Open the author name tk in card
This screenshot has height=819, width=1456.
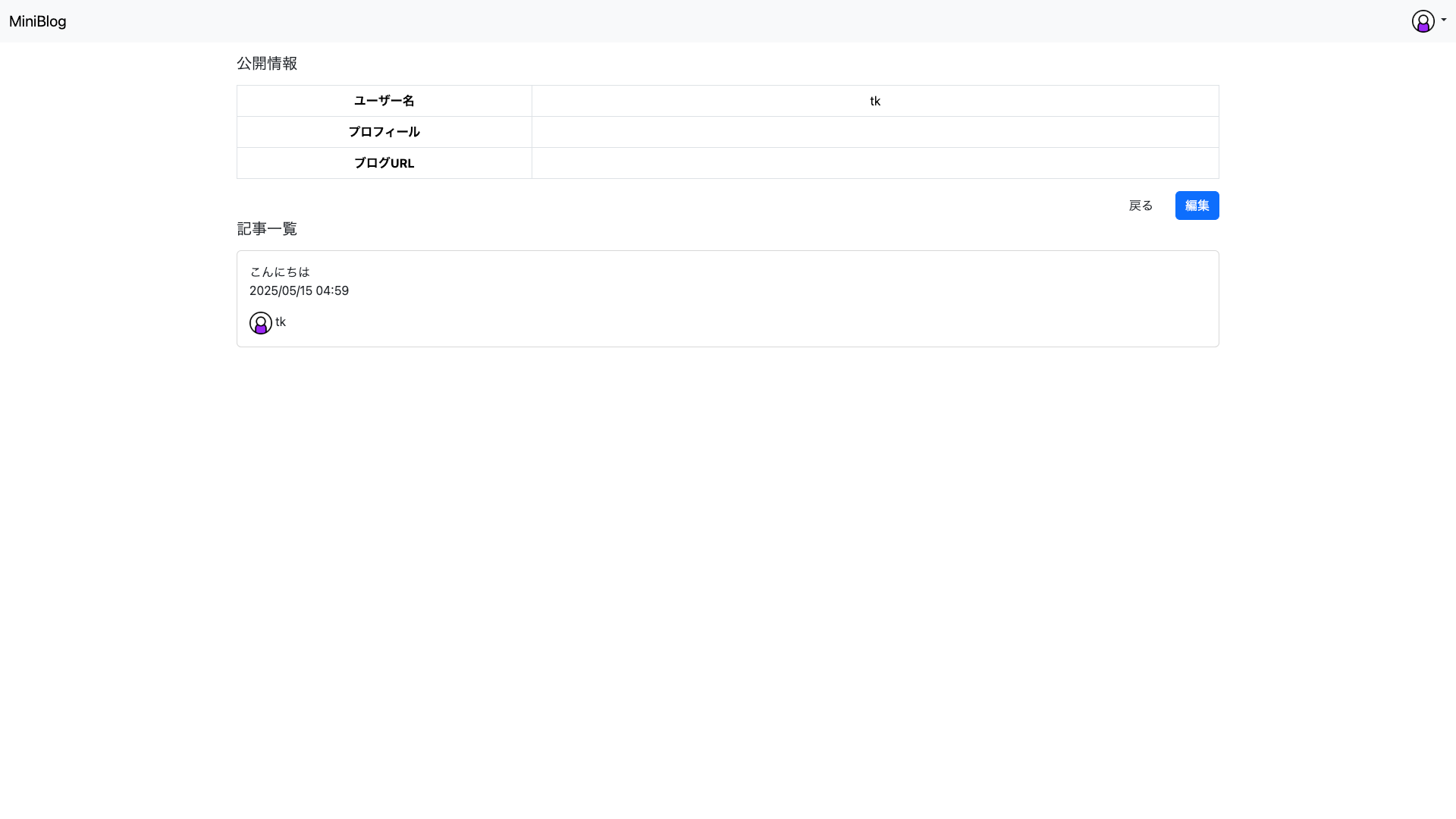click(x=281, y=322)
